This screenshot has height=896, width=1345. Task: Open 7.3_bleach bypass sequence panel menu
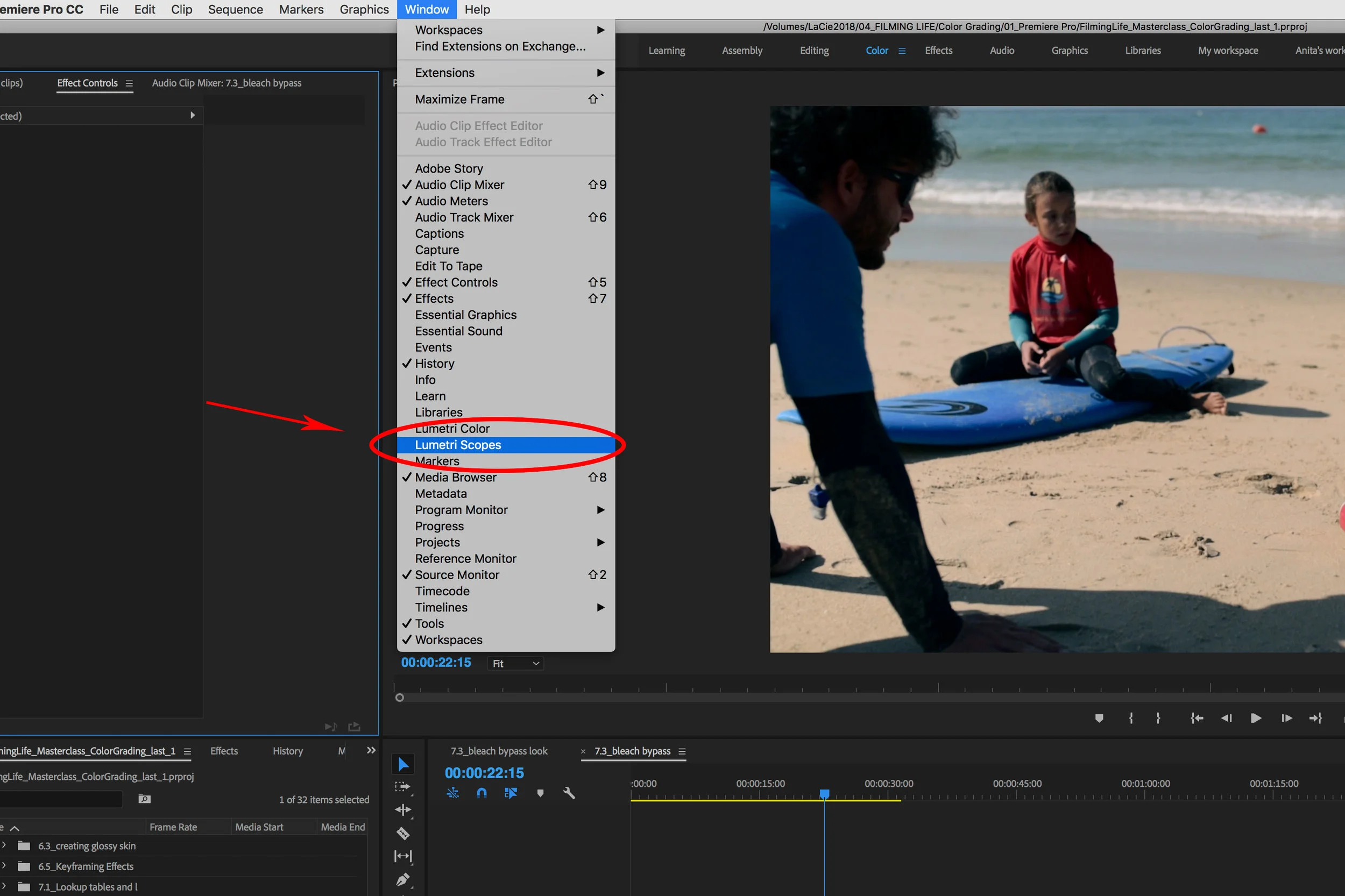click(681, 751)
